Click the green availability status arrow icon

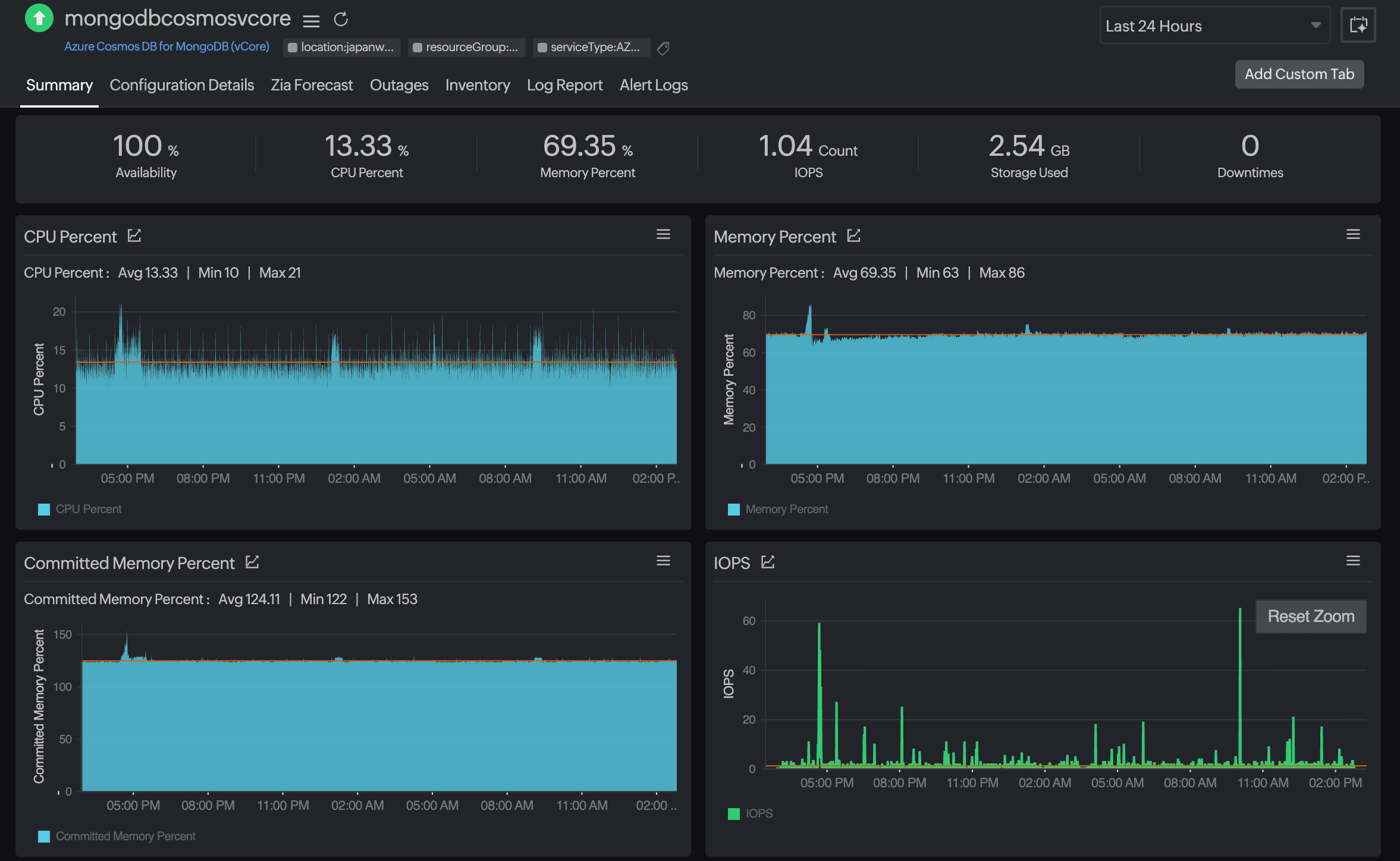[39, 20]
